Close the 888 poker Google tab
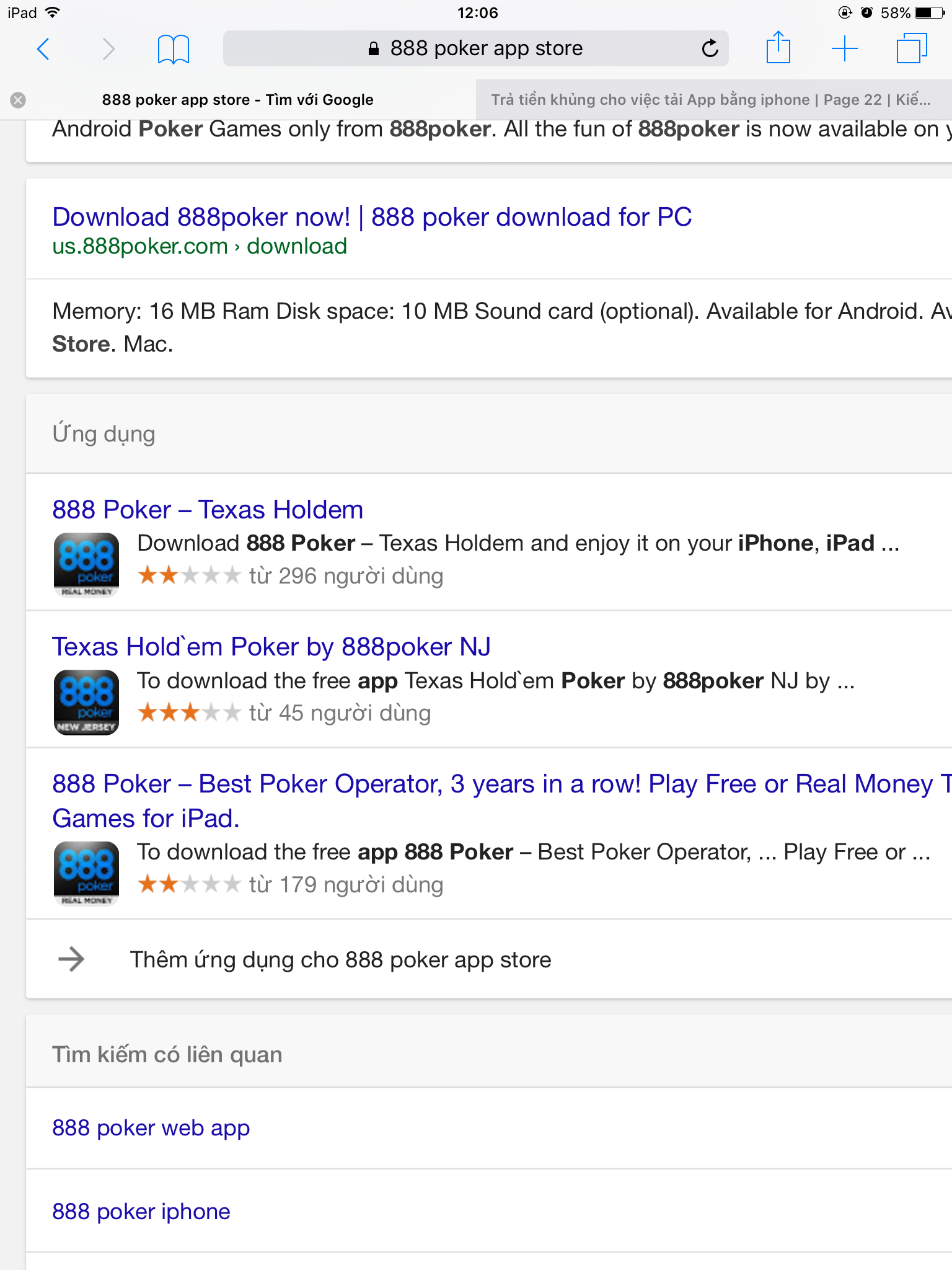This screenshot has height=1270, width=952. 19,100
